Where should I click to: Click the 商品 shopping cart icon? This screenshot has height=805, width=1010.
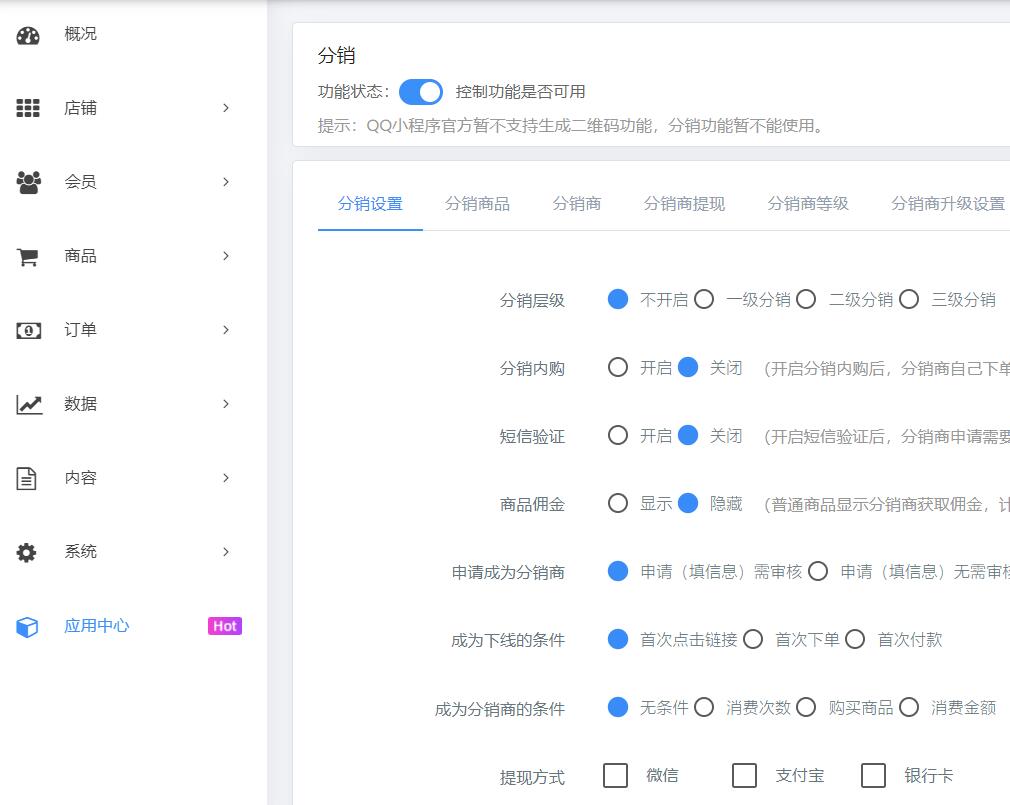27,257
